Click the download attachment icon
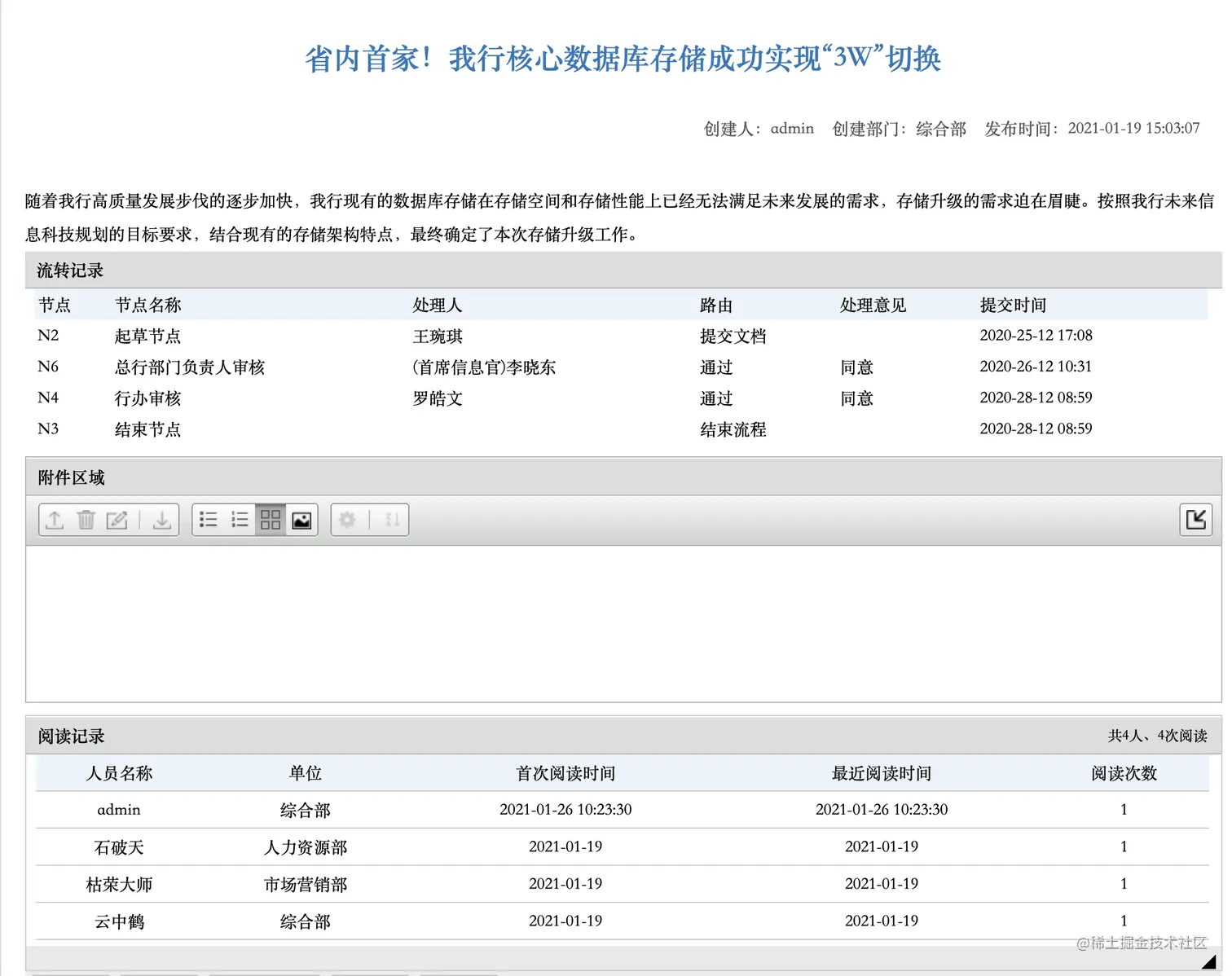This screenshot has height=976, width=1232. point(161,520)
